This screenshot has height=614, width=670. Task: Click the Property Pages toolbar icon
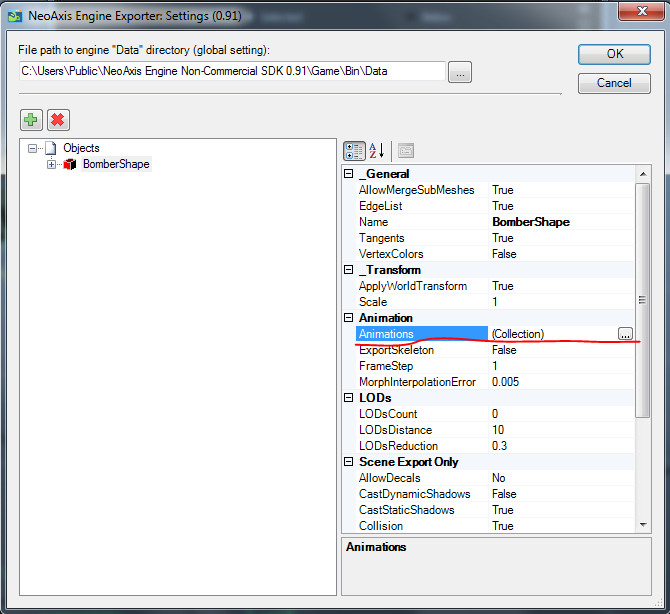[x=406, y=151]
